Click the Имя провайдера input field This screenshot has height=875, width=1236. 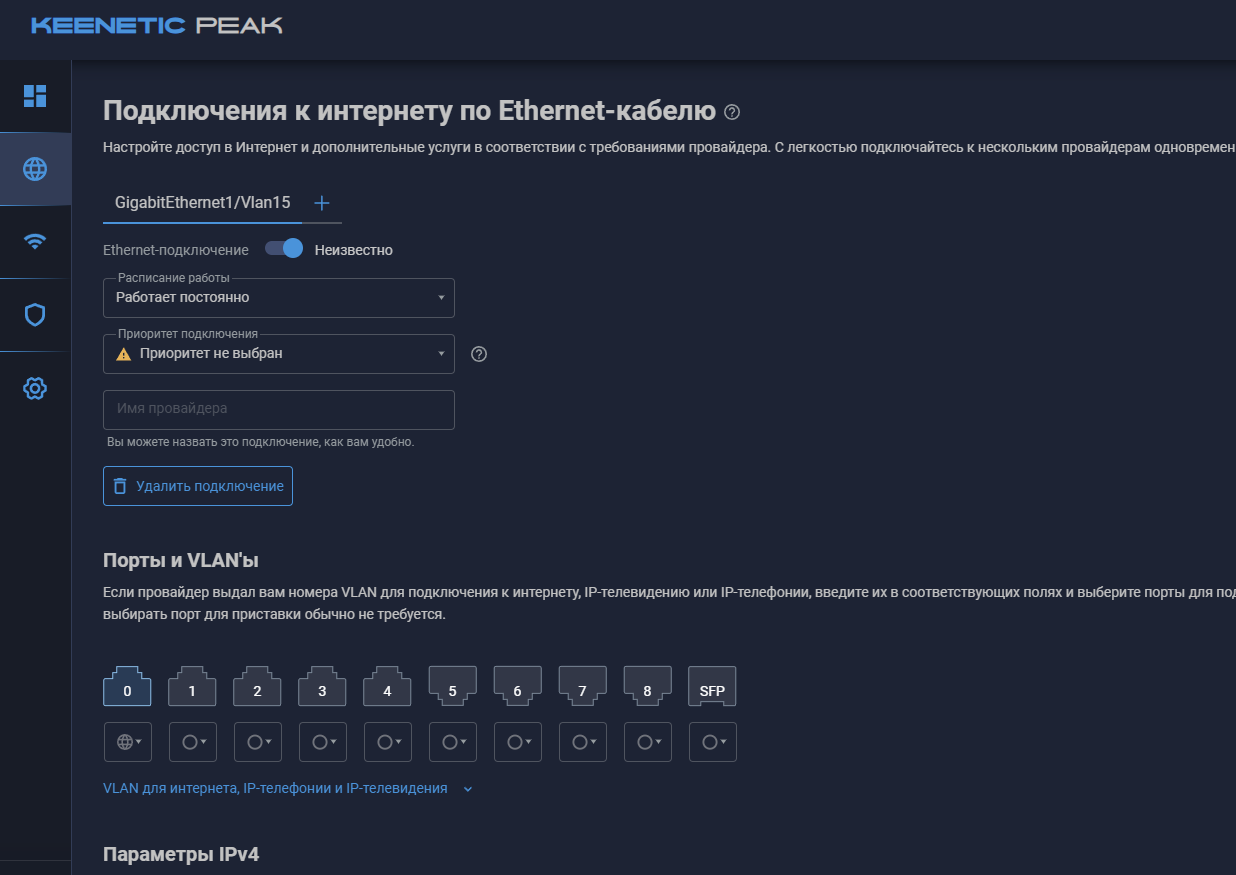[279, 410]
